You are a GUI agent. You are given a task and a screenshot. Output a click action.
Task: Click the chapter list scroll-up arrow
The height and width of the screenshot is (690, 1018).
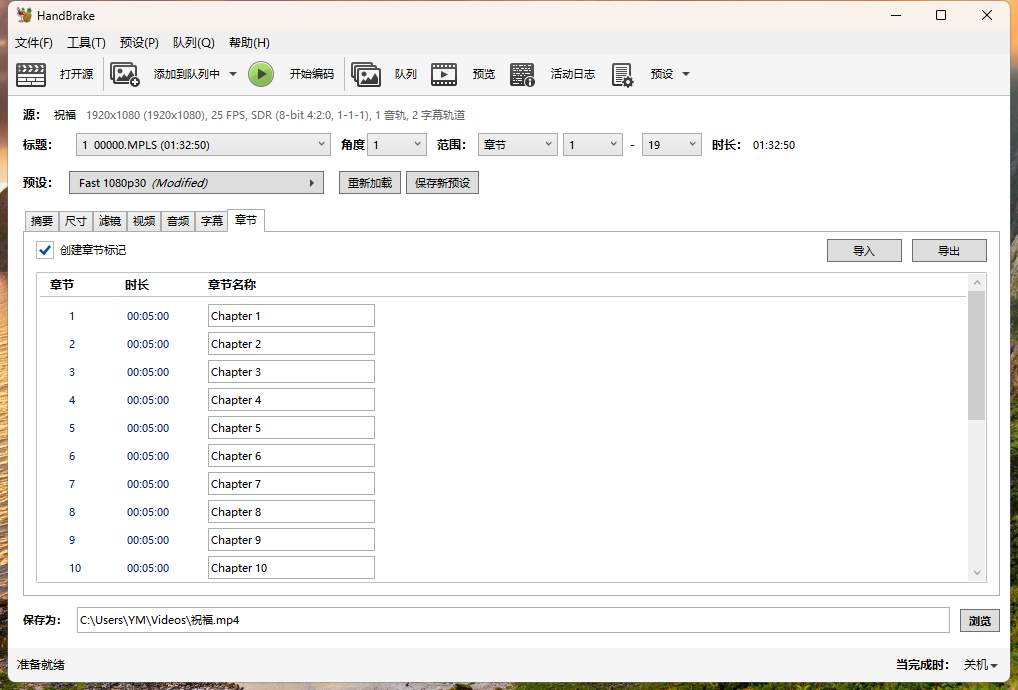click(x=976, y=283)
